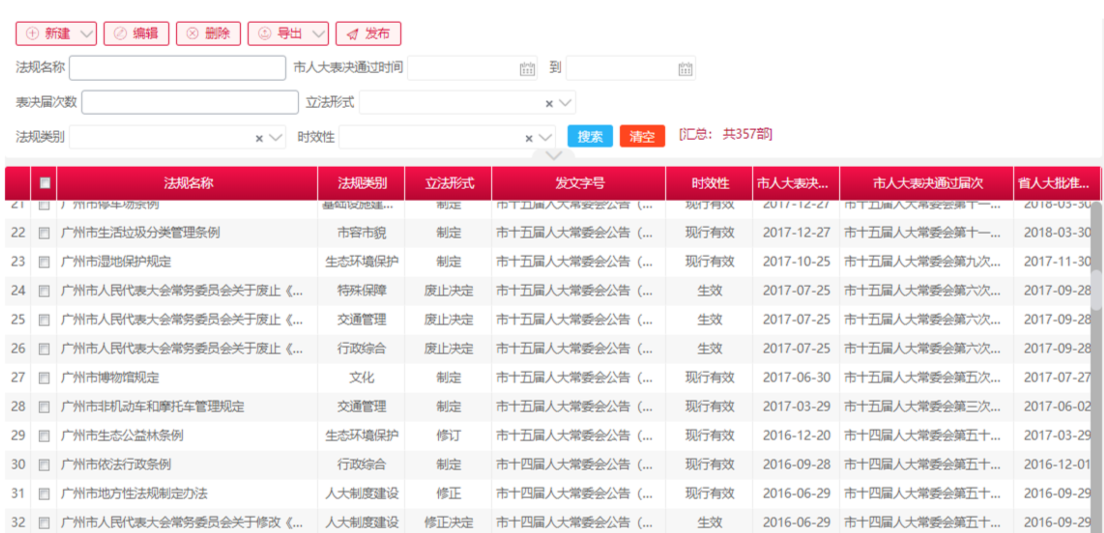Click the 编辑 (Edit) toolbar button
Image resolution: width=1104 pixels, height=533 pixels.
(x=135, y=33)
